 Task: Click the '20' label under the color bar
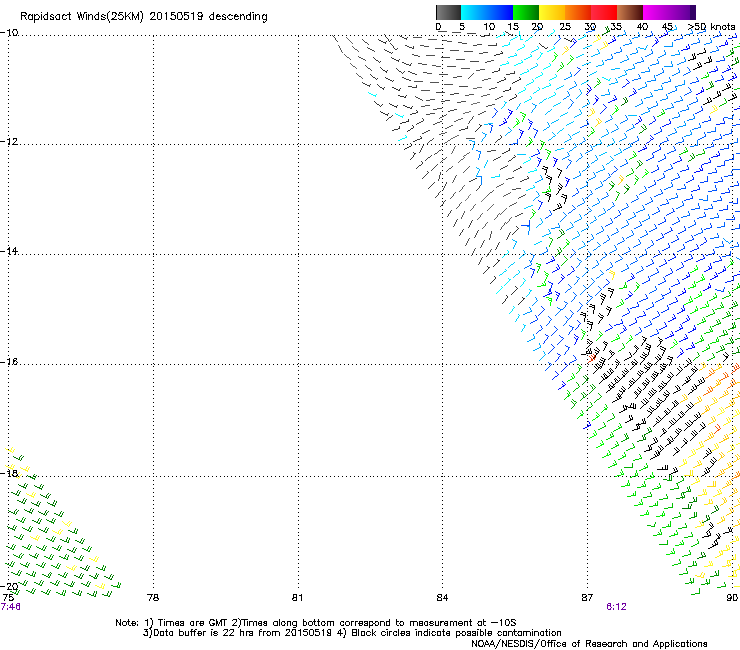537,27
